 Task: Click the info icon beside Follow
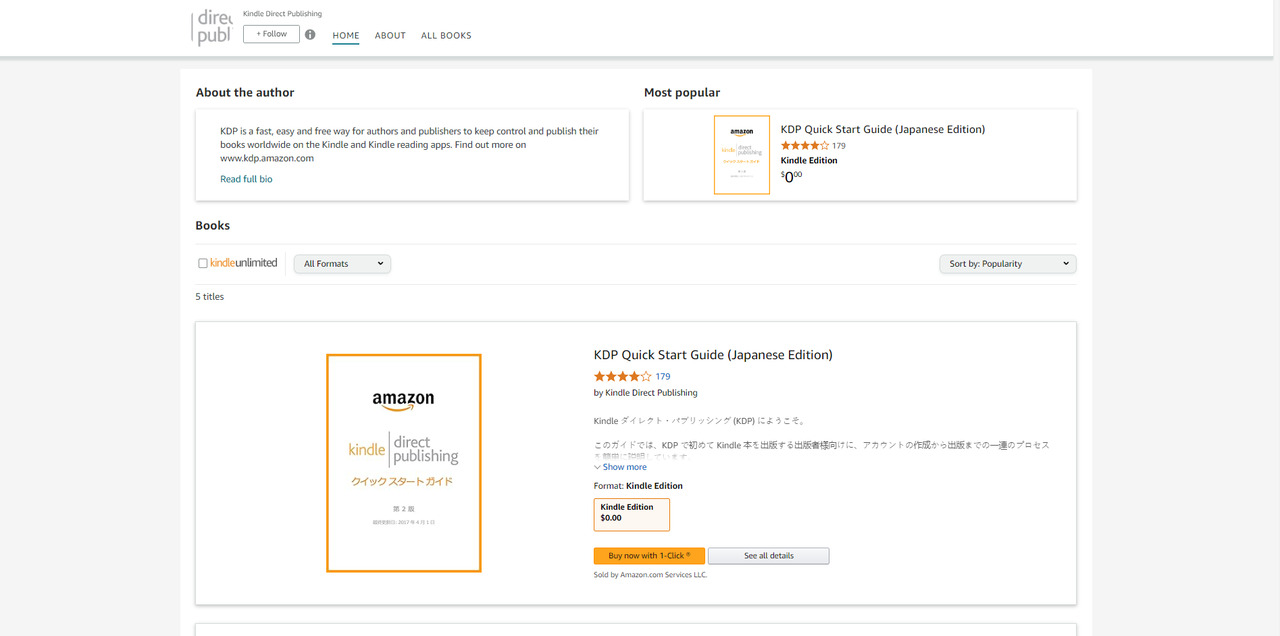pyautogui.click(x=310, y=34)
